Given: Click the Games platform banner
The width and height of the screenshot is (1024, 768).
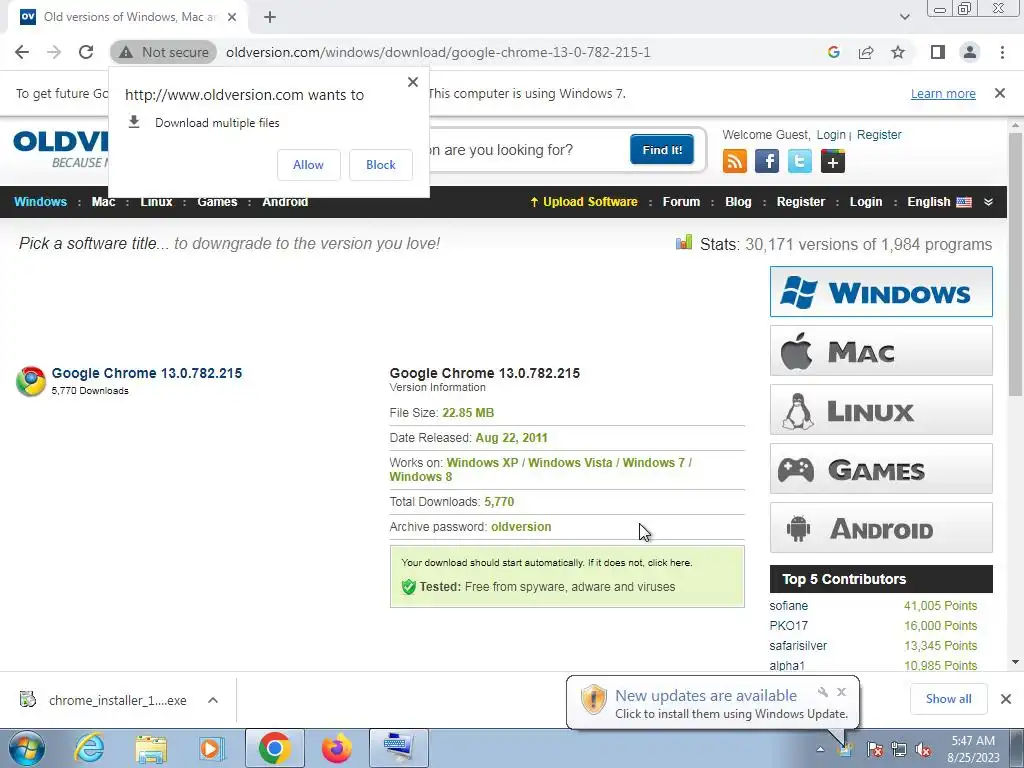Looking at the screenshot, I should coord(881,469).
